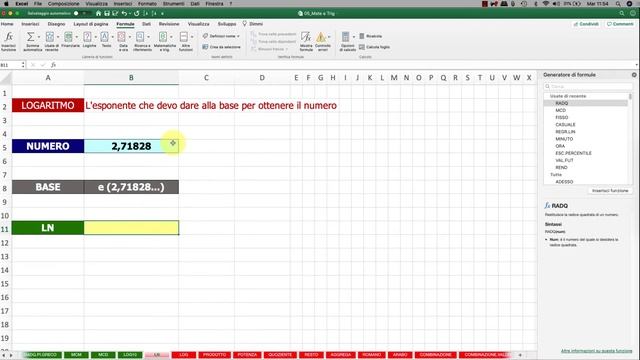Open the Finestra menu in the menu bar

click(214, 4)
